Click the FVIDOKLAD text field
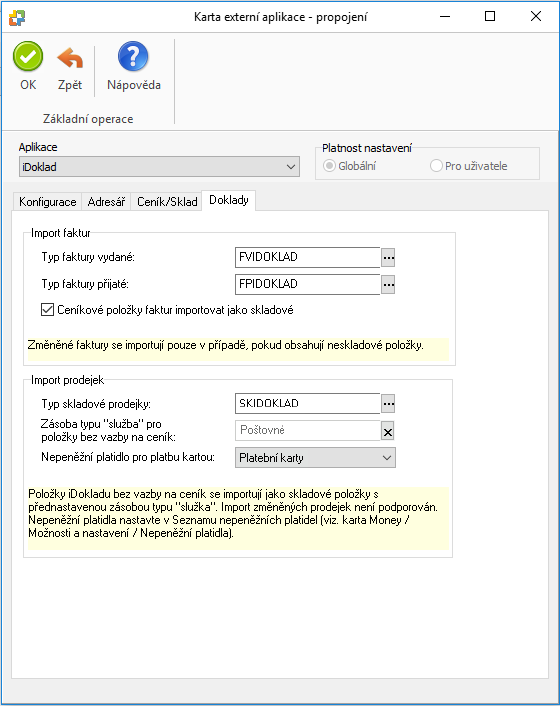 [x=307, y=257]
